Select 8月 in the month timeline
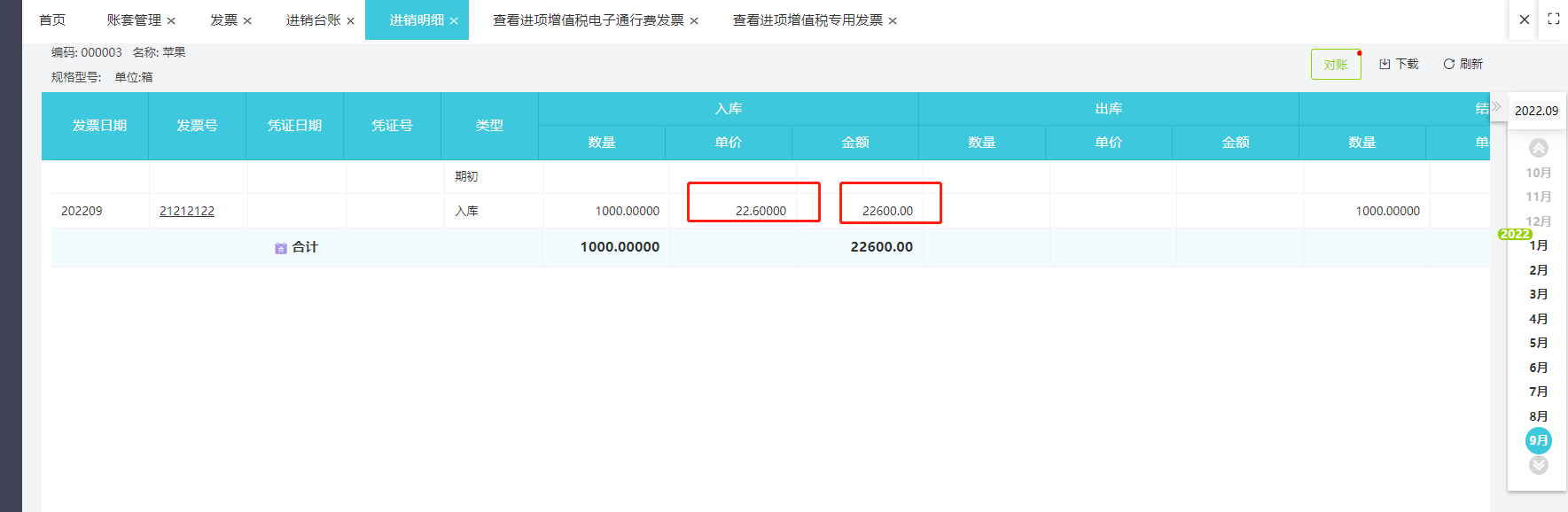 [x=1538, y=416]
